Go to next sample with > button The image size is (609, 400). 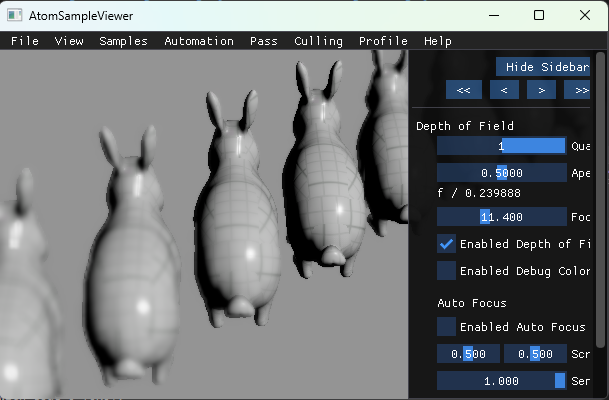tap(541, 90)
